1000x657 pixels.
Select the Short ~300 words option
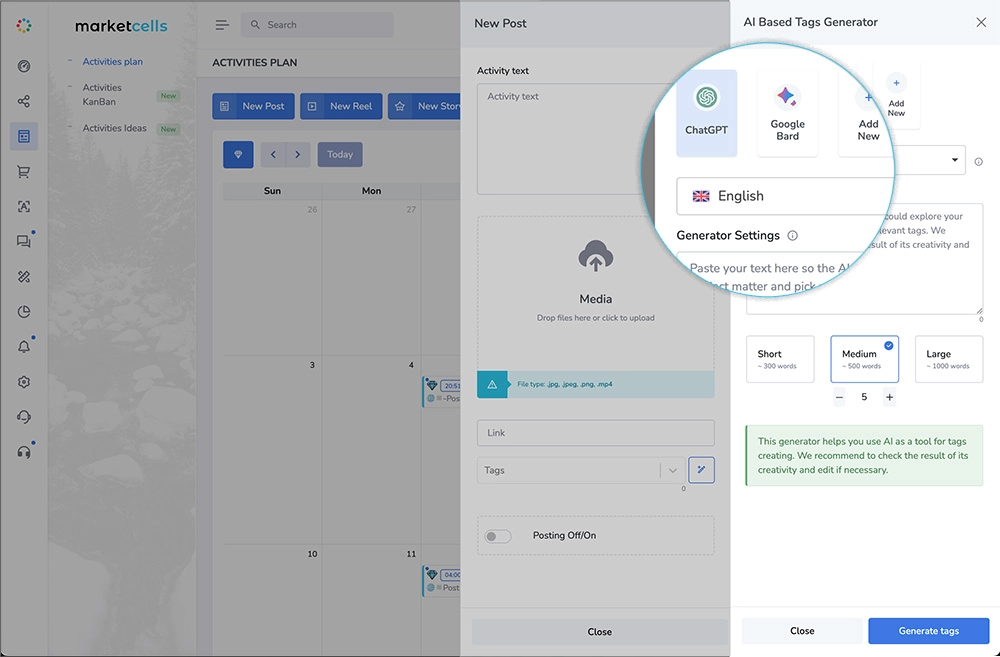[x=780, y=359]
